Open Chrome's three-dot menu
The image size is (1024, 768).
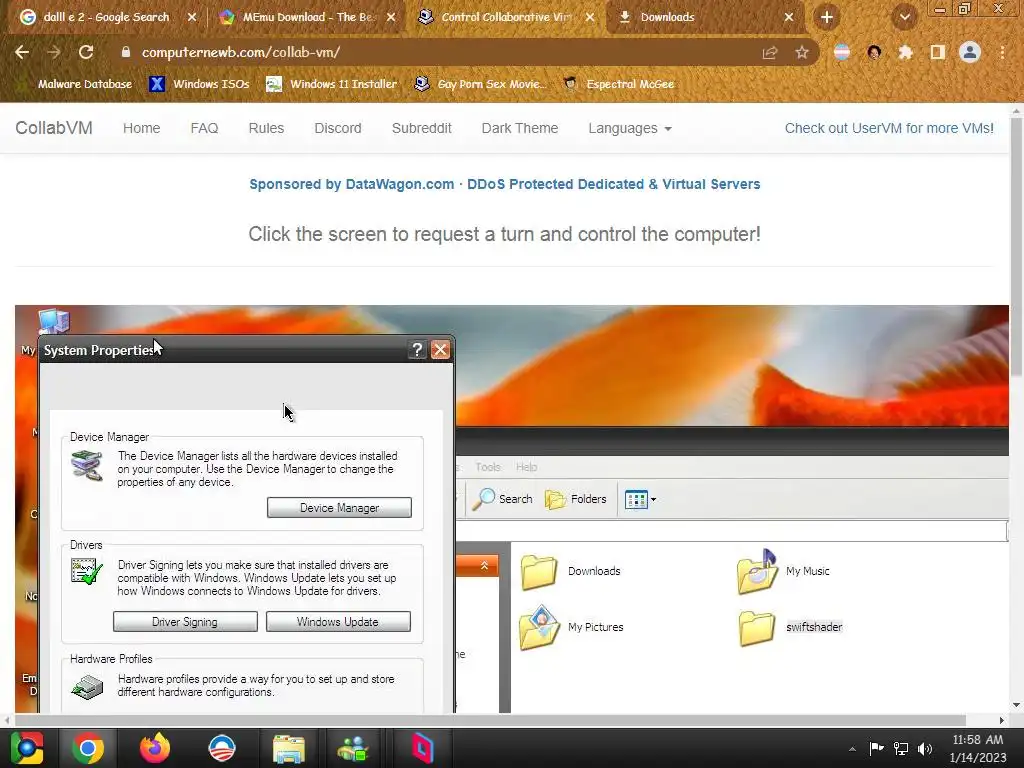tap(1002, 52)
